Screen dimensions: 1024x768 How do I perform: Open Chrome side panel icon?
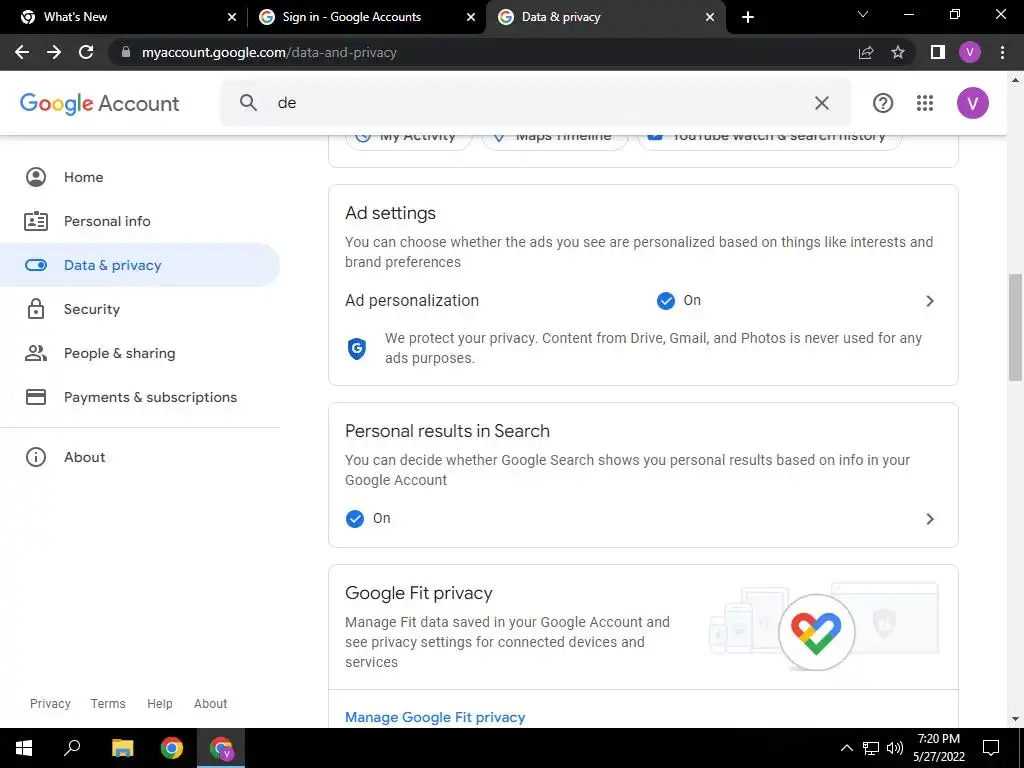pyautogui.click(x=938, y=52)
